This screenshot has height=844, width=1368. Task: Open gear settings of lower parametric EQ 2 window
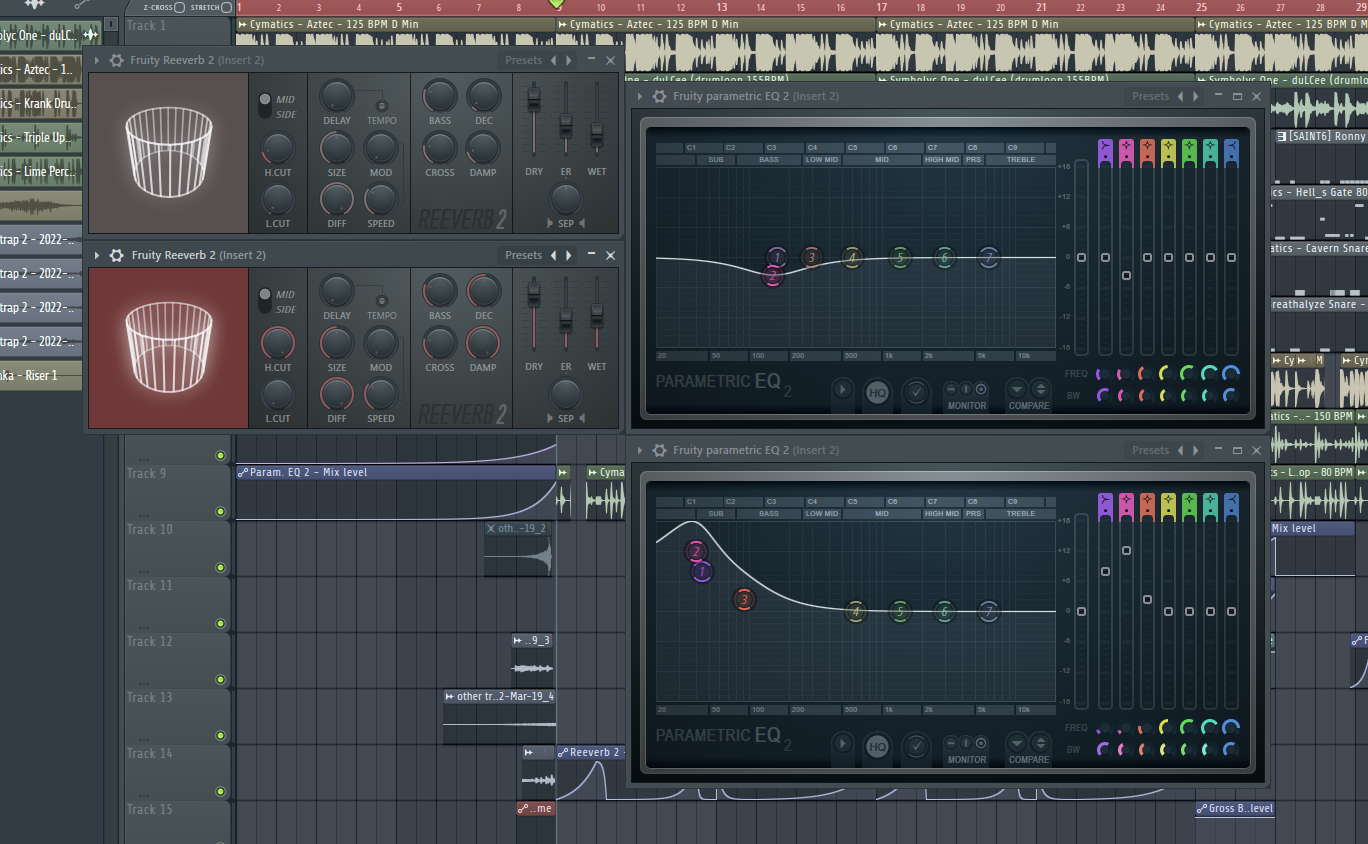tap(659, 451)
